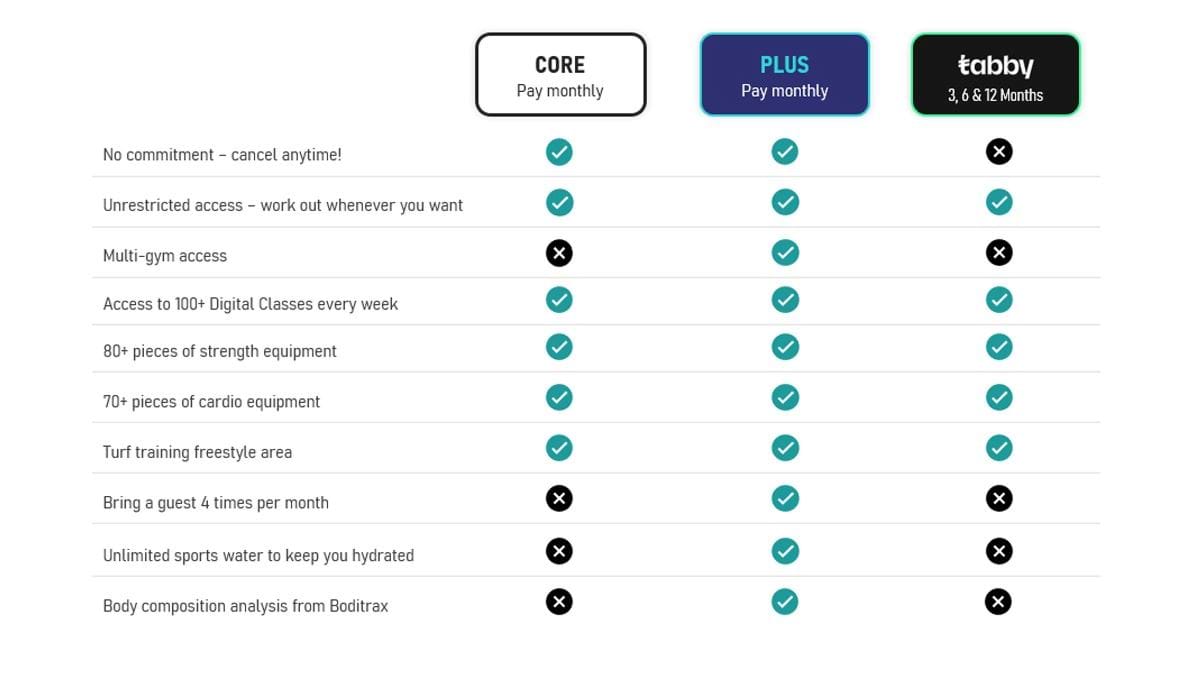The height and width of the screenshot is (680, 1191).
Task: Click tabby X icon for Boditrax analysis
Action: click(x=998, y=601)
